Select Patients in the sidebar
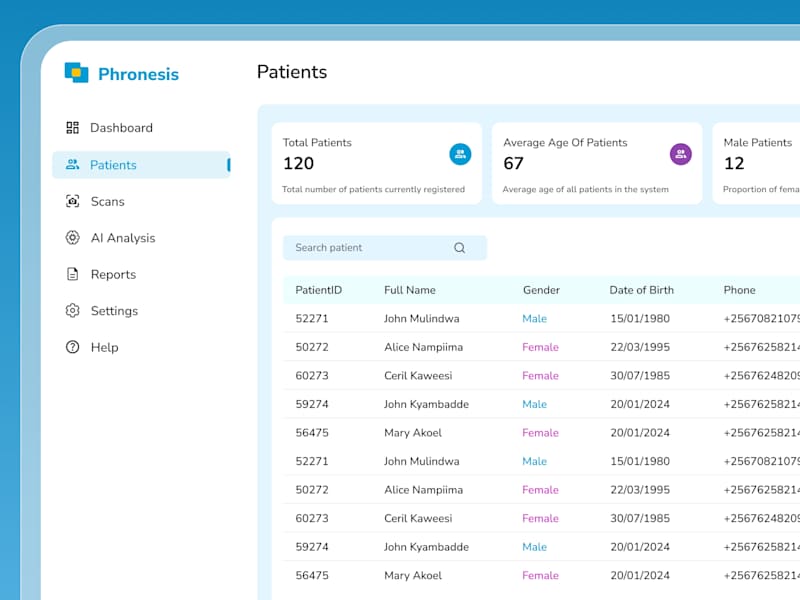The height and width of the screenshot is (600, 800). tap(141, 165)
